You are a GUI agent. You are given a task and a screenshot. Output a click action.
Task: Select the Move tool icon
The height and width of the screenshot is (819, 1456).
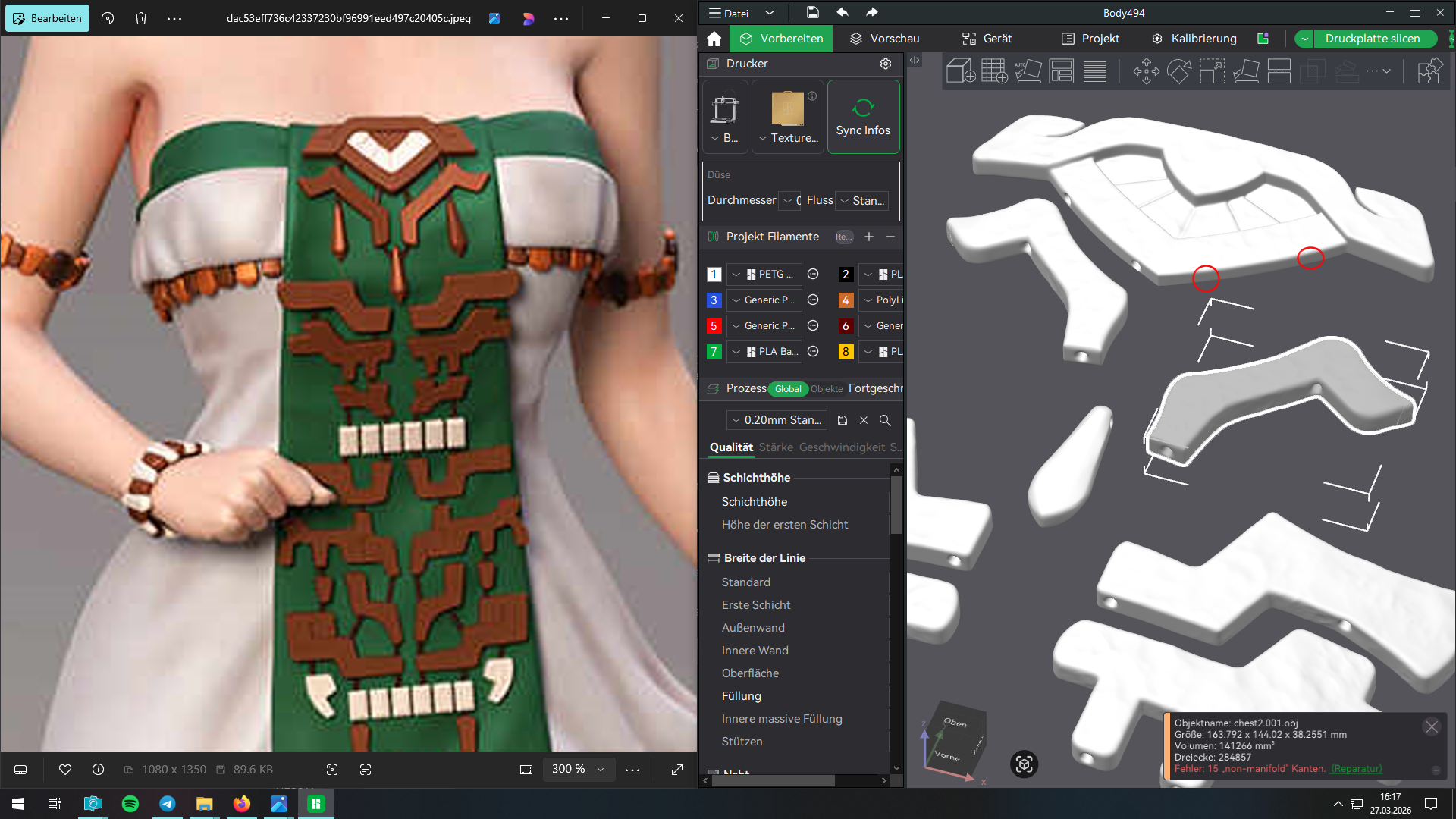1146,71
